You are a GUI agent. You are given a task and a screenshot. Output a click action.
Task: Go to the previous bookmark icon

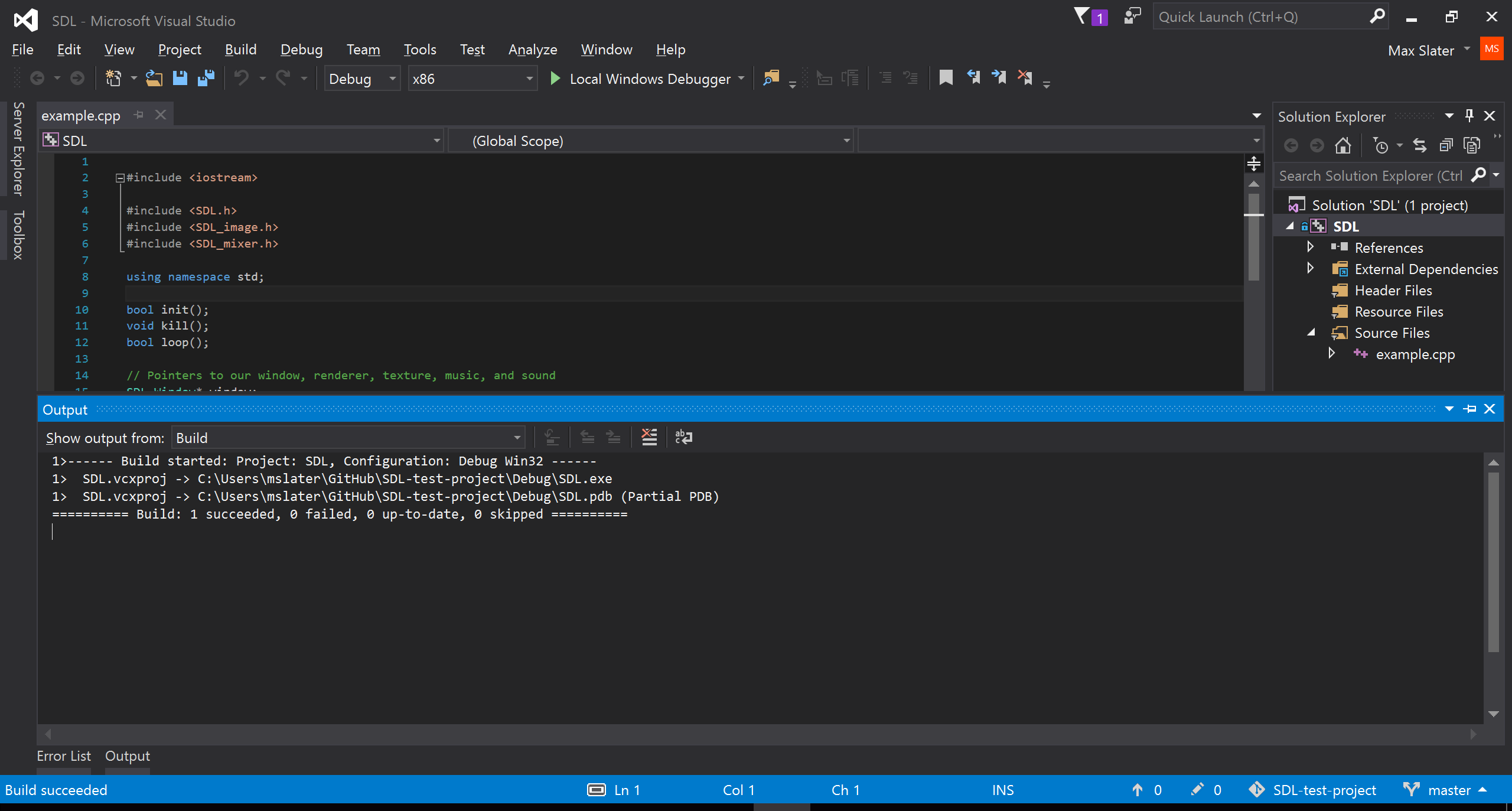point(973,78)
